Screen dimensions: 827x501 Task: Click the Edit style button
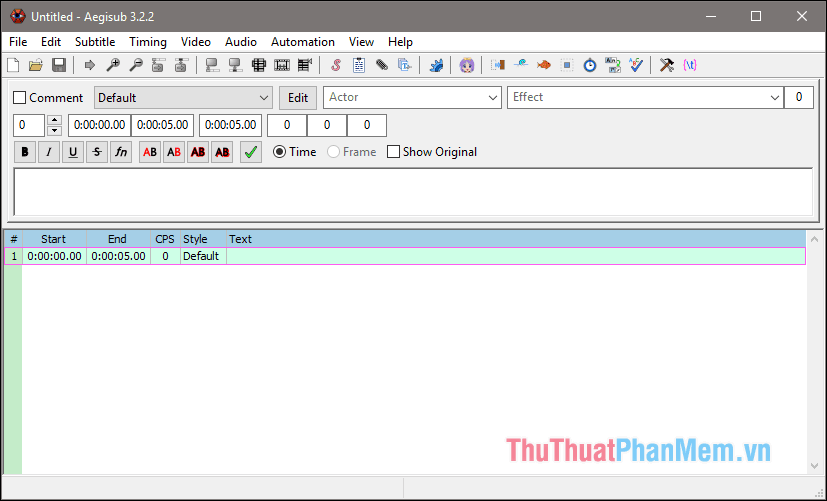click(x=298, y=98)
